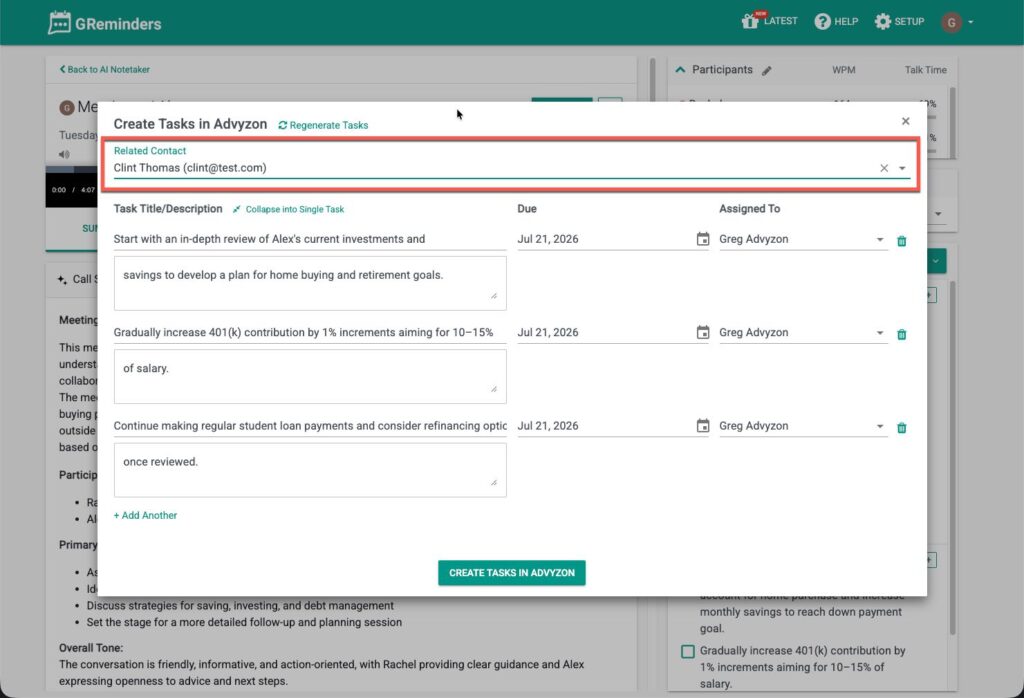Screen dimensions: 1024x698
Task: Edit the 401(k) contribution task title
Action: [x=310, y=332]
